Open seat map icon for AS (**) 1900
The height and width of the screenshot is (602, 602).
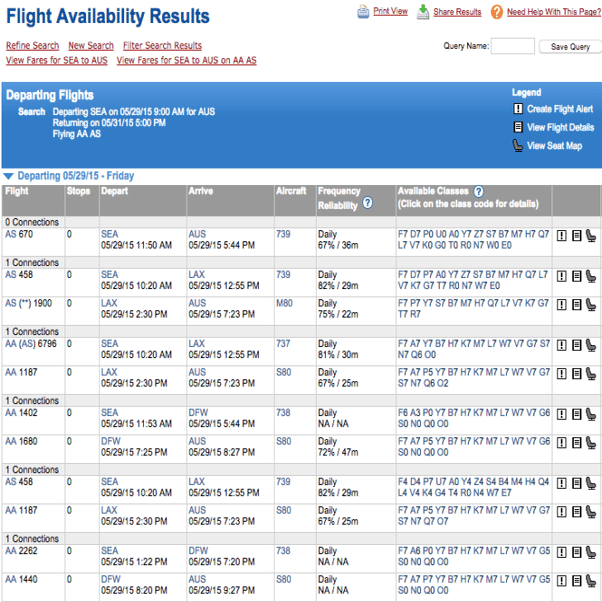point(590,303)
